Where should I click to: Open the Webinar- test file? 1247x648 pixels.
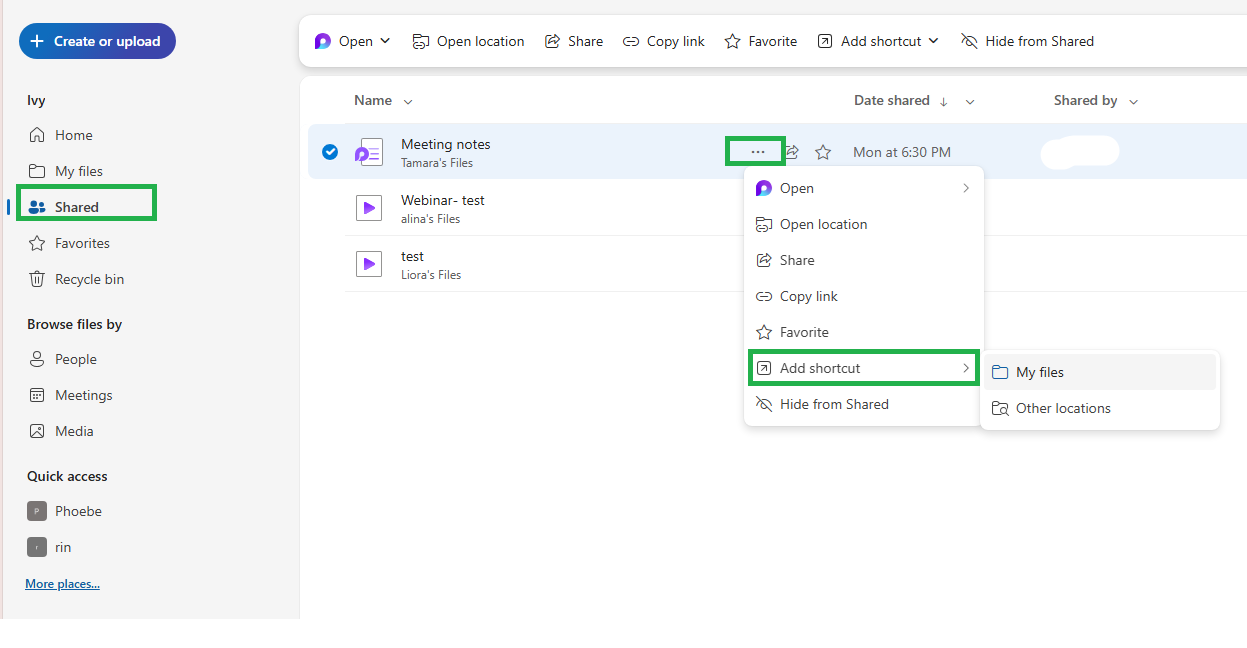click(443, 200)
